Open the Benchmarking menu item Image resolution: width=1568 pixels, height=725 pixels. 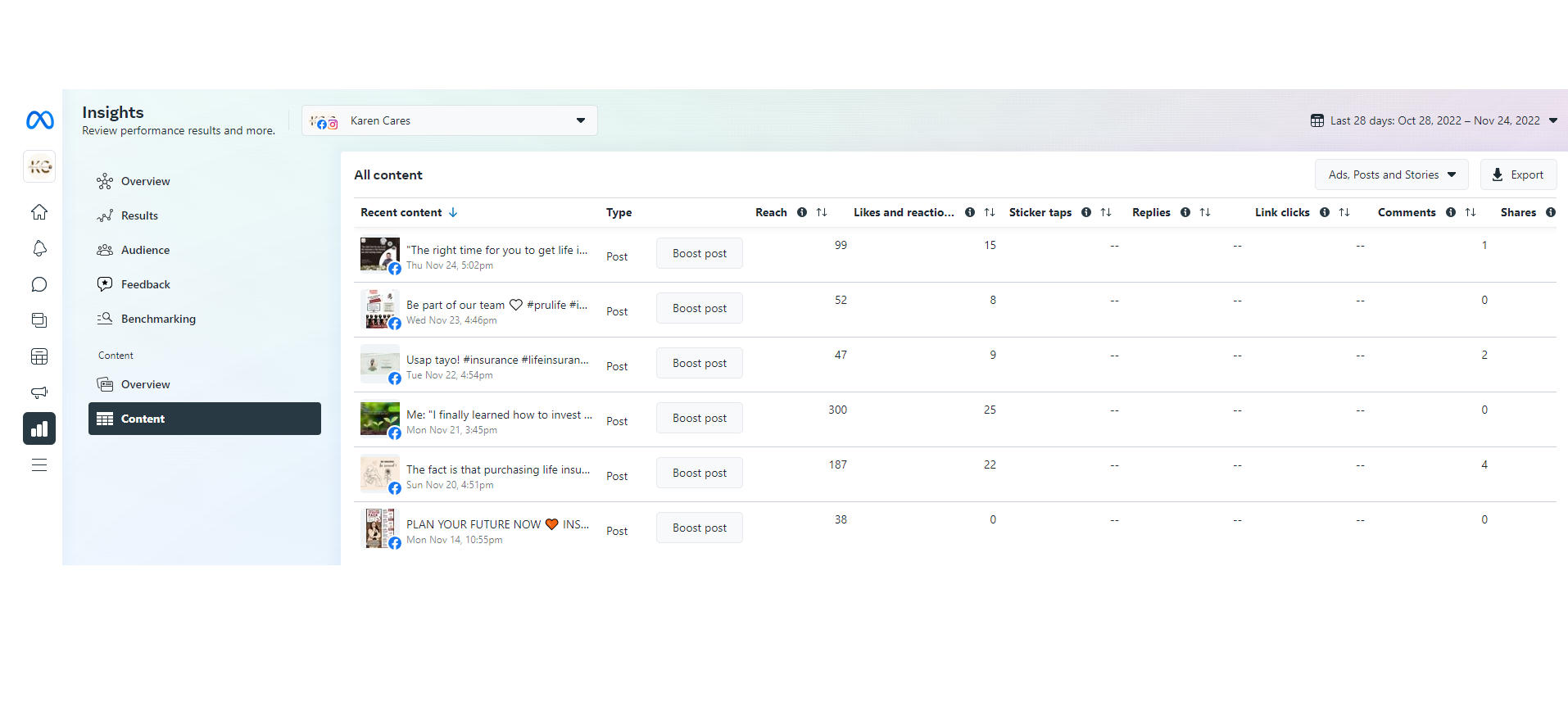point(158,319)
